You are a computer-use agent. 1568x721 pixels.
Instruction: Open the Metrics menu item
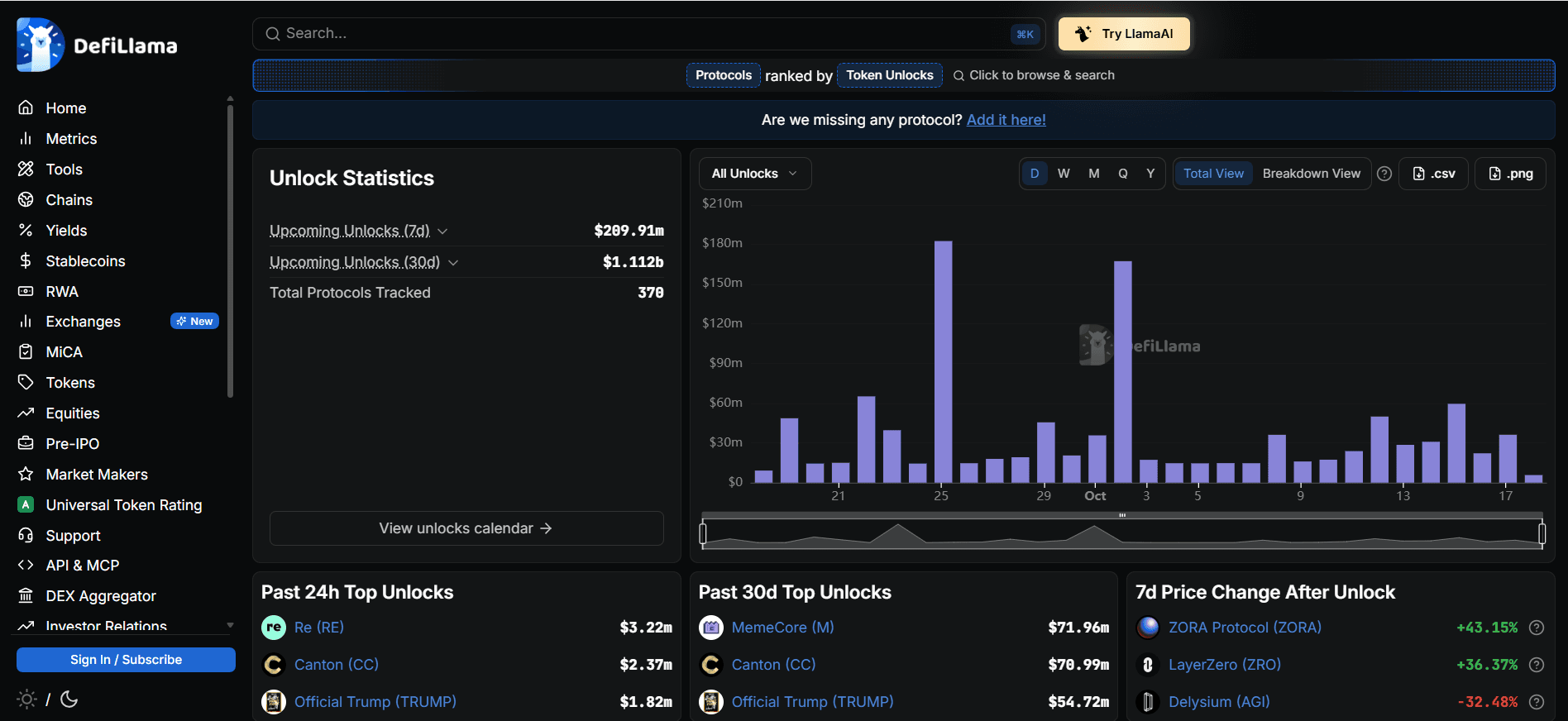[x=71, y=138]
